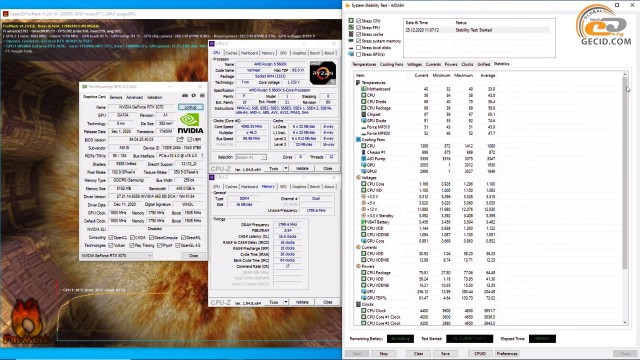Switch to Temperatures tab in AIDA64
The image size is (640, 360).
(x=364, y=64)
